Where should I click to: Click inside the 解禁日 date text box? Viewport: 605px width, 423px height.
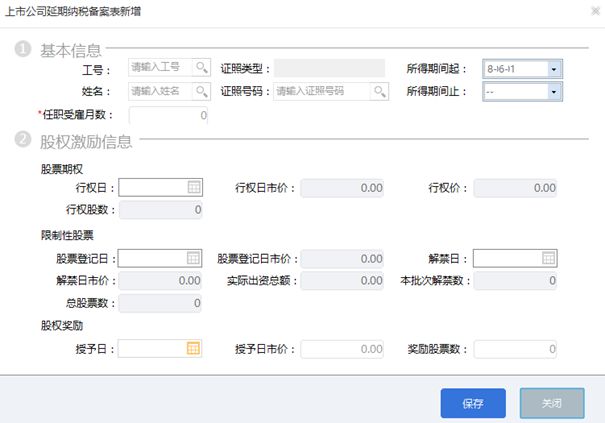point(506,258)
